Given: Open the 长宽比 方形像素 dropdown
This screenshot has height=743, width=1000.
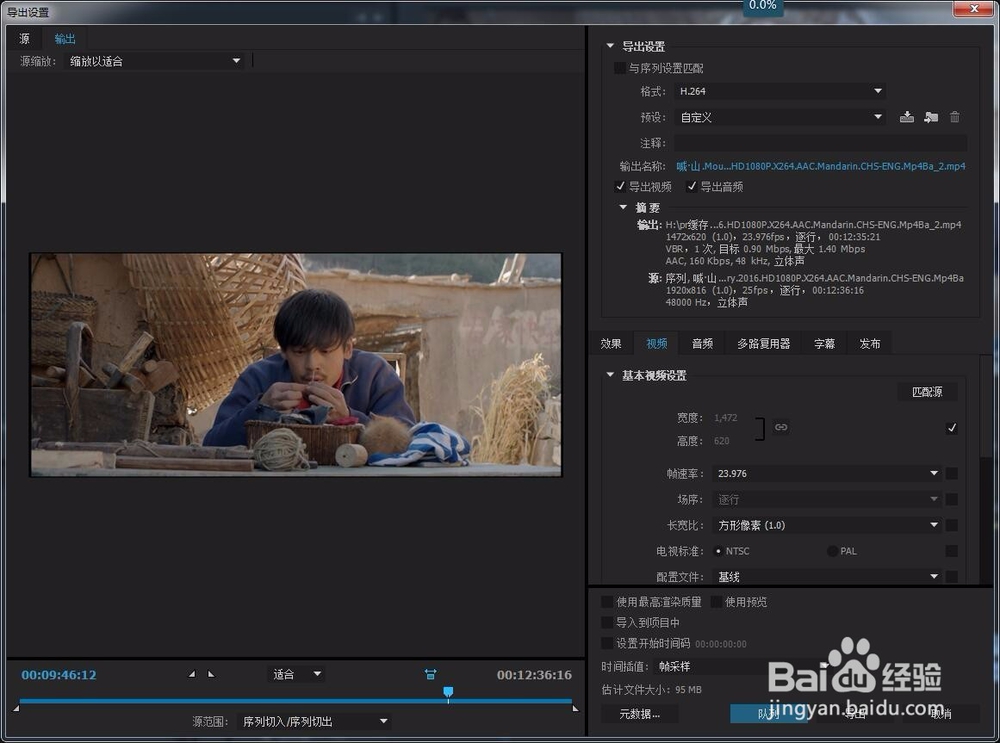Looking at the screenshot, I should (x=827, y=525).
